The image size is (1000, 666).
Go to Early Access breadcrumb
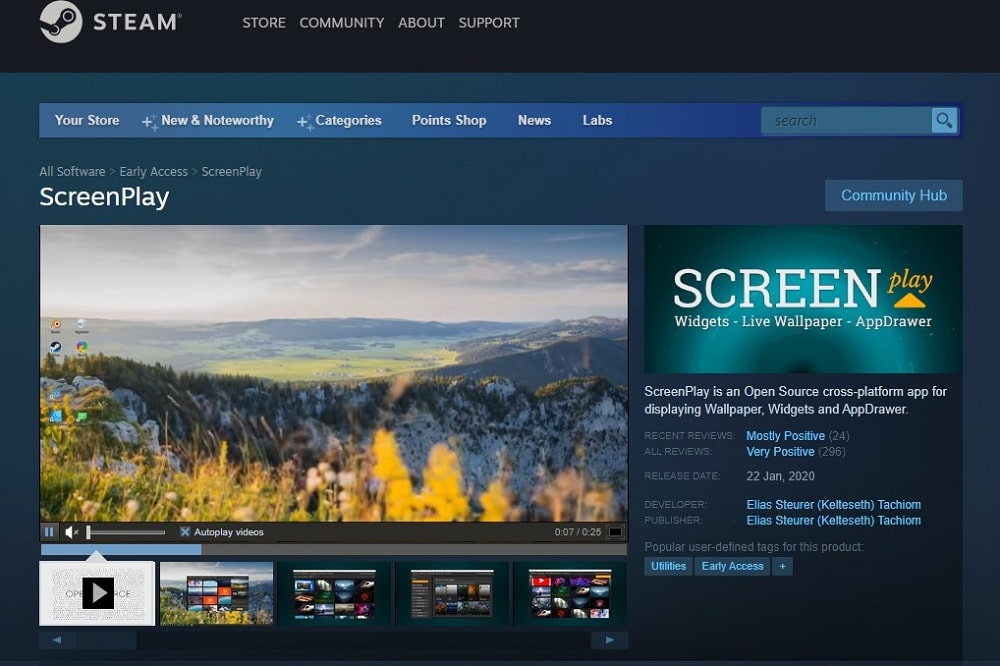(x=154, y=172)
